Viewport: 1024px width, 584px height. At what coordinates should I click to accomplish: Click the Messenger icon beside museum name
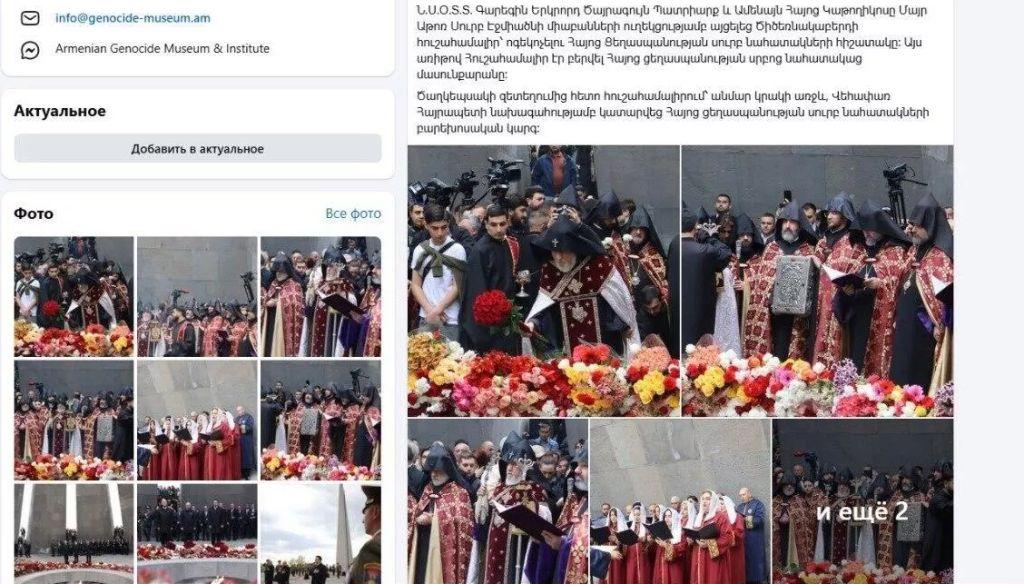coord(30,49)
